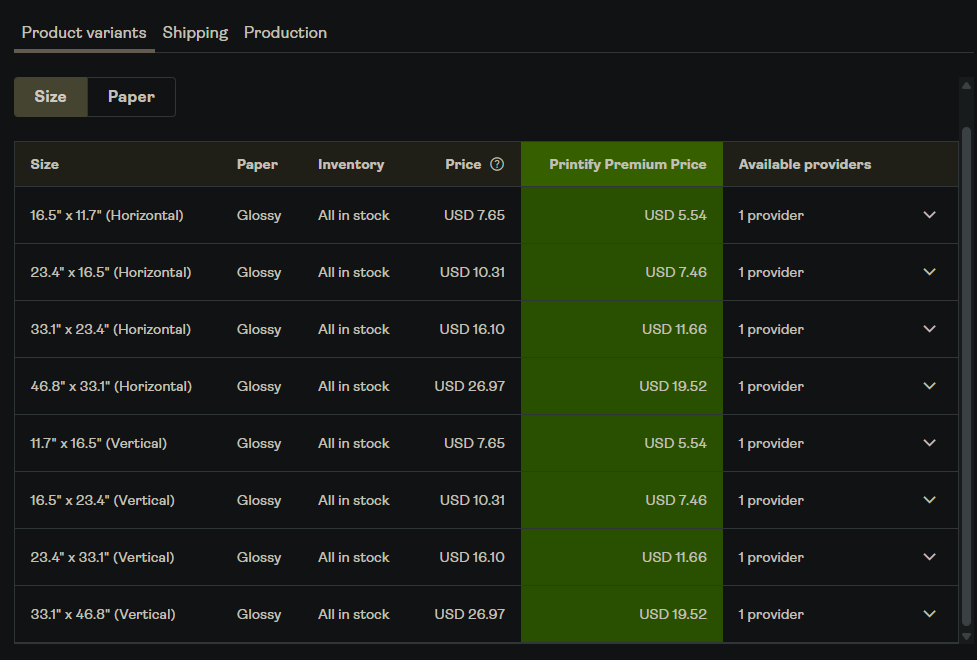Open the Production tab
Image resolution: width=977 pixels, height=660 pixels.
[x=285, y=33]
